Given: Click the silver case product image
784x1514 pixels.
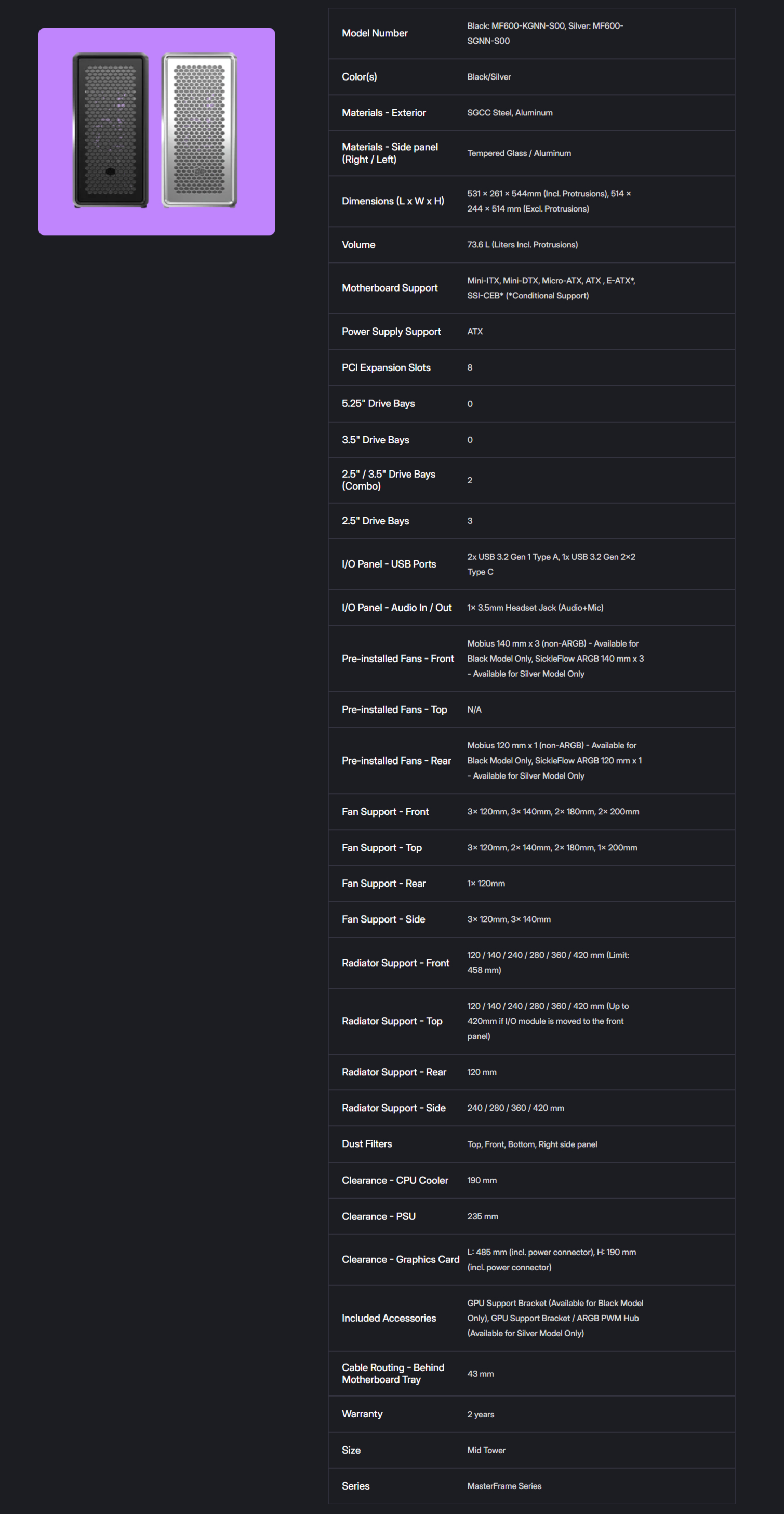Looking at the screenshot, I should click(199, 130).
